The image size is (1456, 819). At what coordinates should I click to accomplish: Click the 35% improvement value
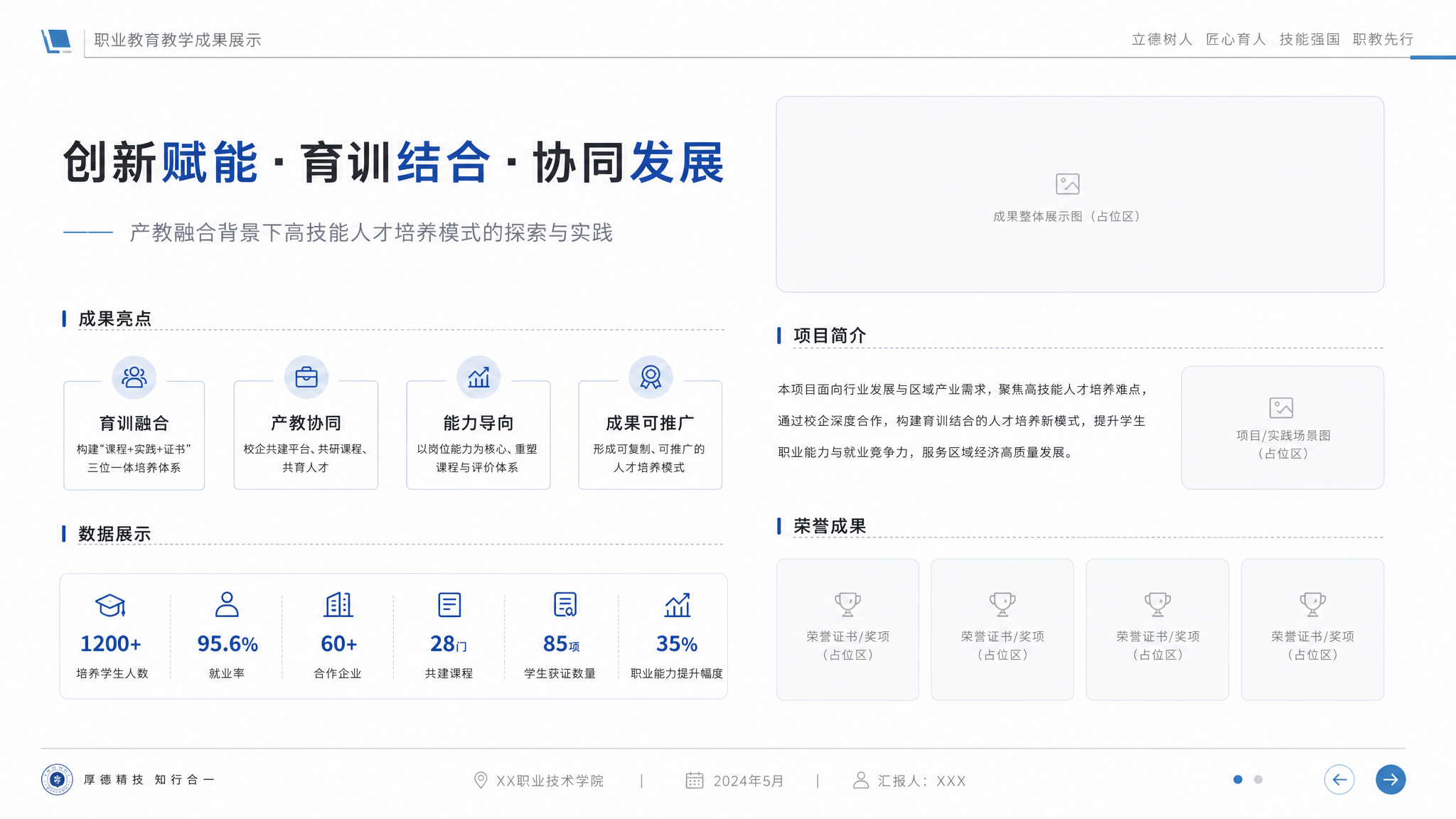coord(677,644)
